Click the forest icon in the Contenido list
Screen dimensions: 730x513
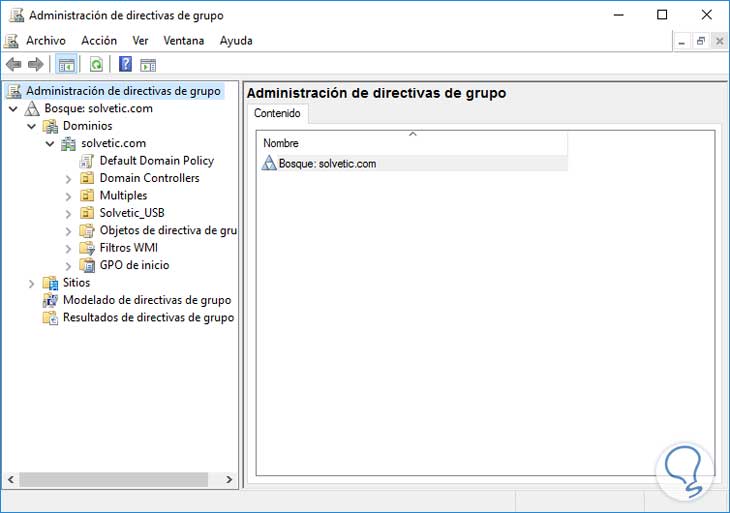click(x=269, y=163)
